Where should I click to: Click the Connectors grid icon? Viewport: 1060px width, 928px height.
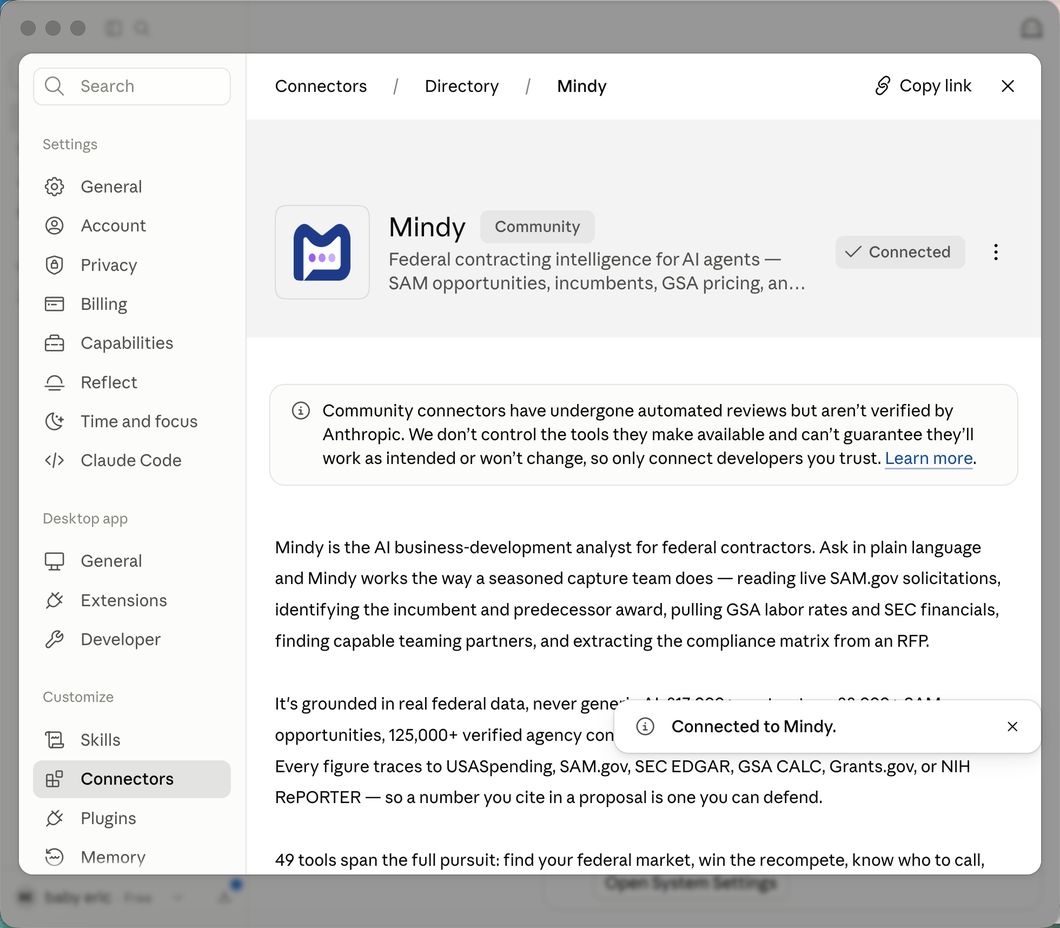tap(54, 779)
